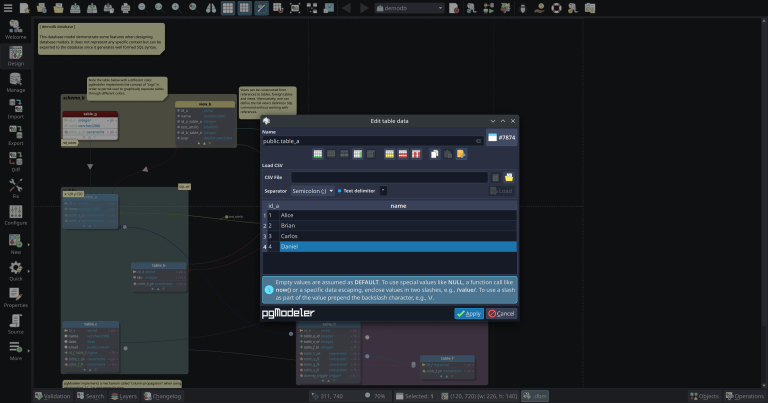The image size is (768, 403).
Task: Click the #7874 table color swatch
Action: click(x=502, y=138)
